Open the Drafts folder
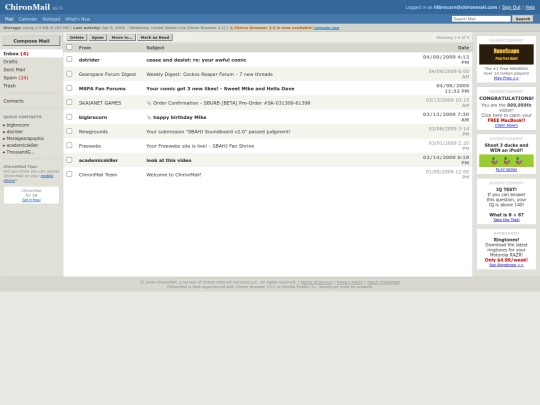Screen dimensions: 540x405 point(10,62)
